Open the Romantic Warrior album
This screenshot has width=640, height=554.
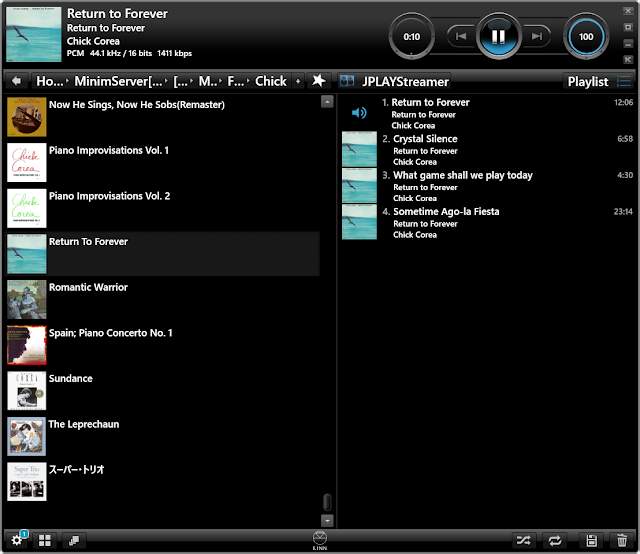pyautogui.click(x=162, y=299)
